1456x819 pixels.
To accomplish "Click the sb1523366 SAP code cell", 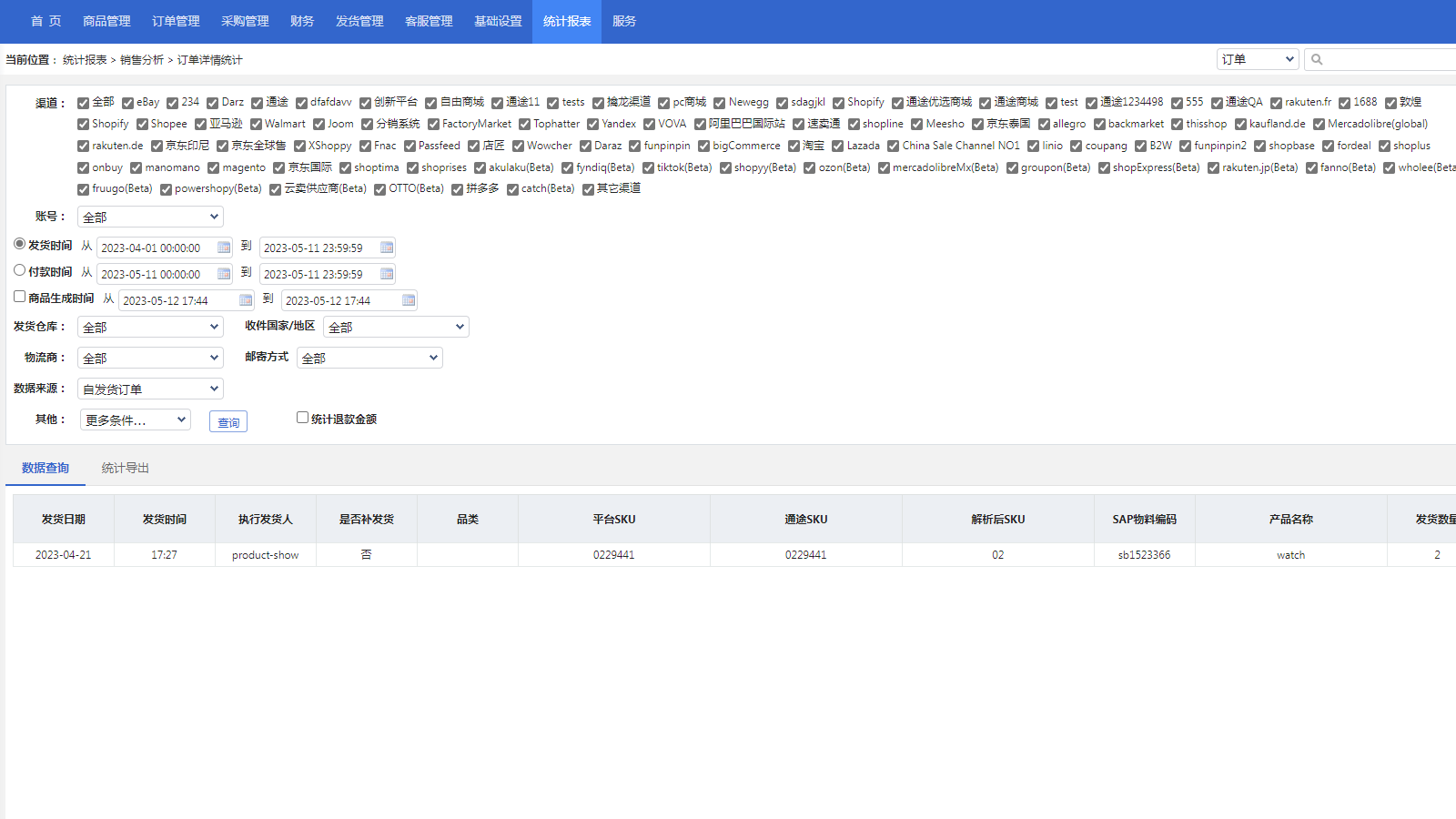I will (x=1145, y=555).
